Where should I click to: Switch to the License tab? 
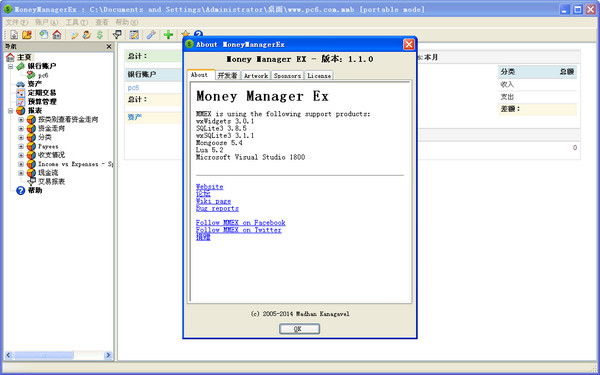319,76
